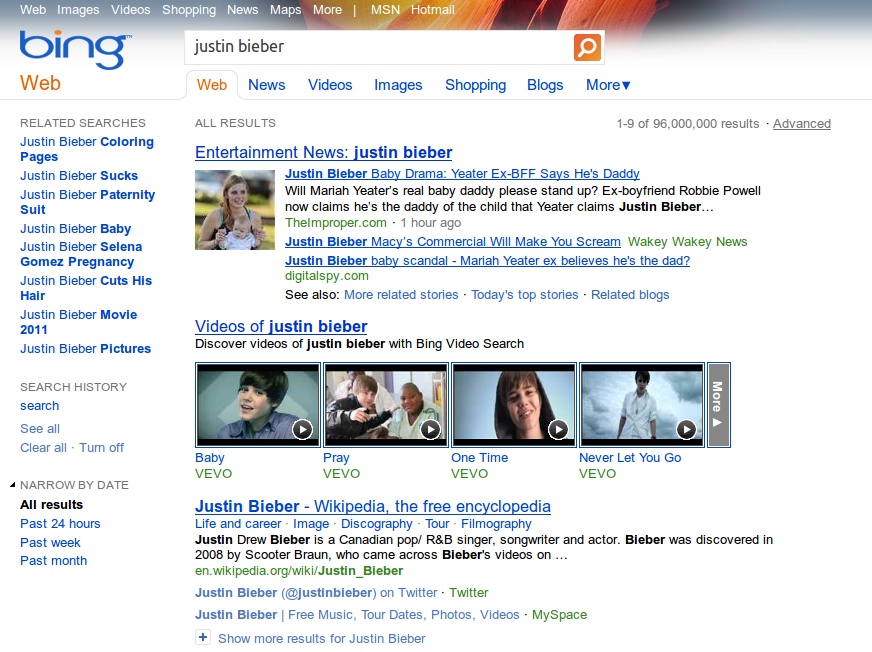Switch to the Blogs tab
Image resolution: width=872 pixels, height=652 pixels.
pyautogui.click(x=545, y=85)
